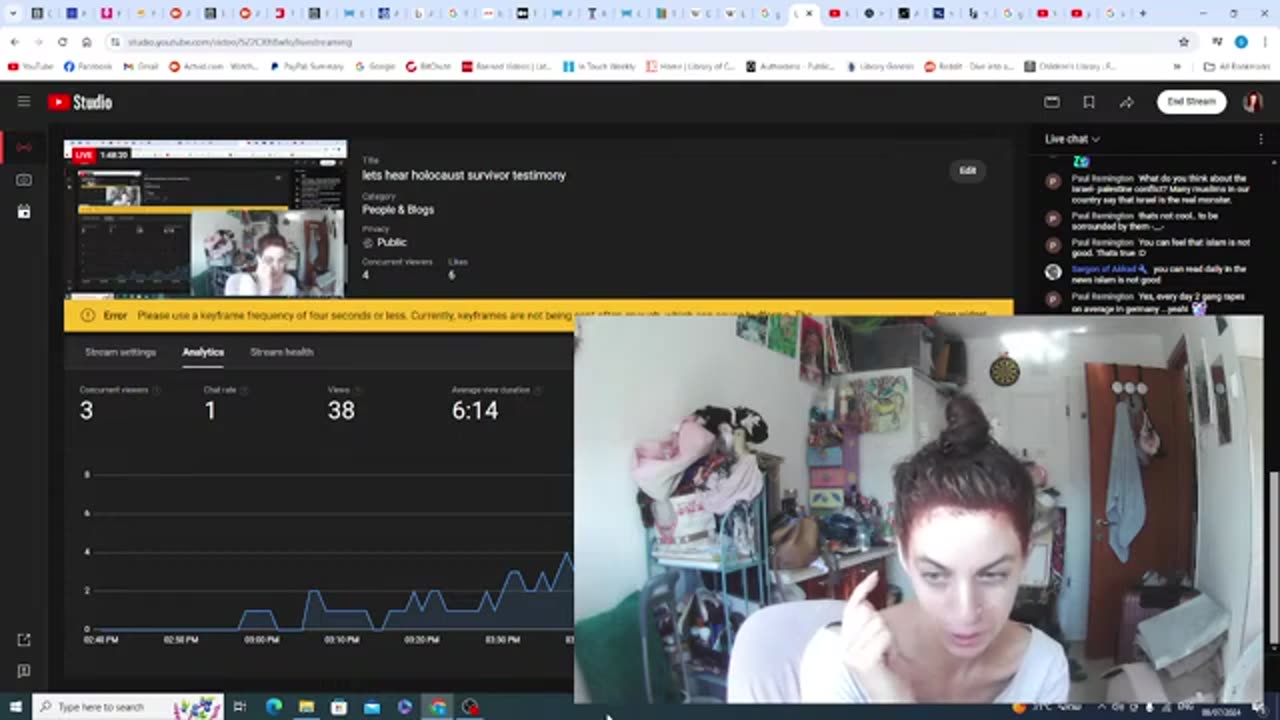1280x720 pixels.
Task: Open the BitChute bookmark
Action: pos(428,66)
